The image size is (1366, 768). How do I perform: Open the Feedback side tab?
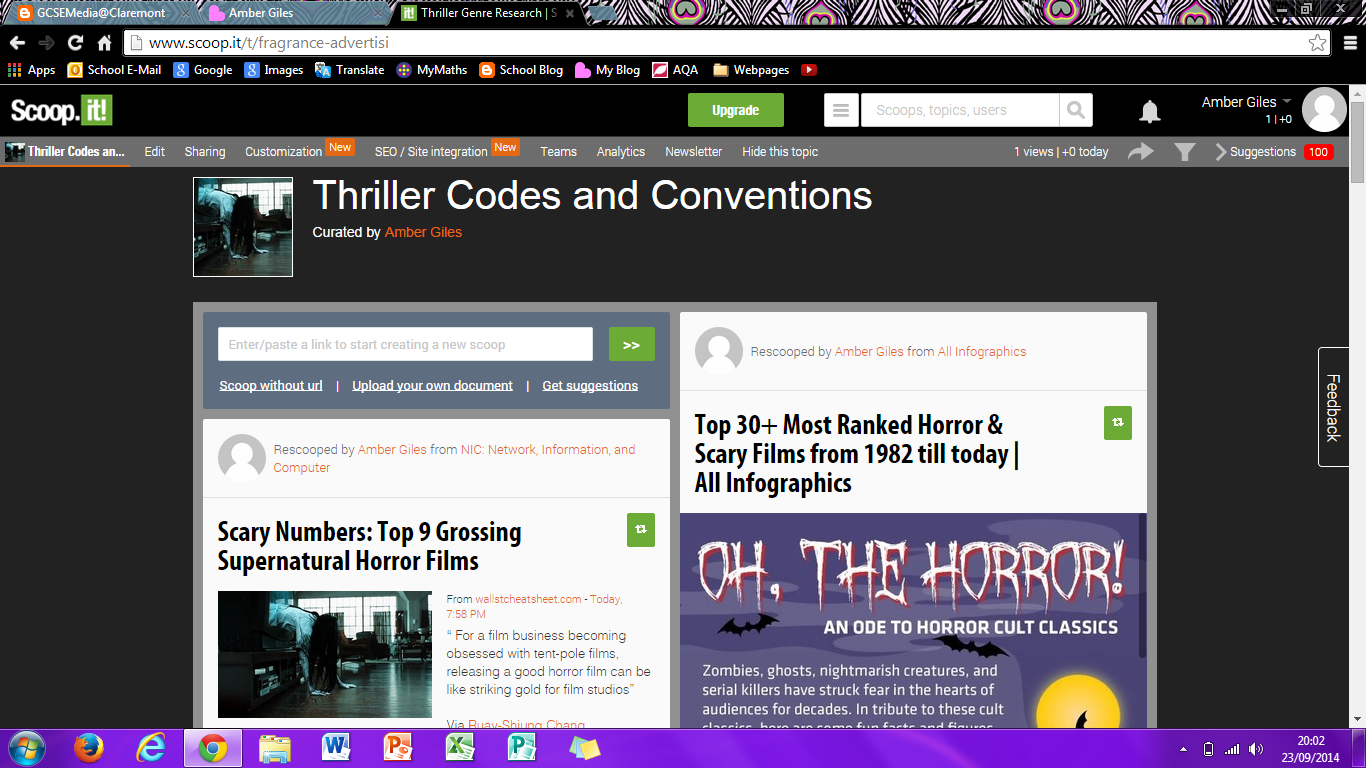(x=1333, y=407)
